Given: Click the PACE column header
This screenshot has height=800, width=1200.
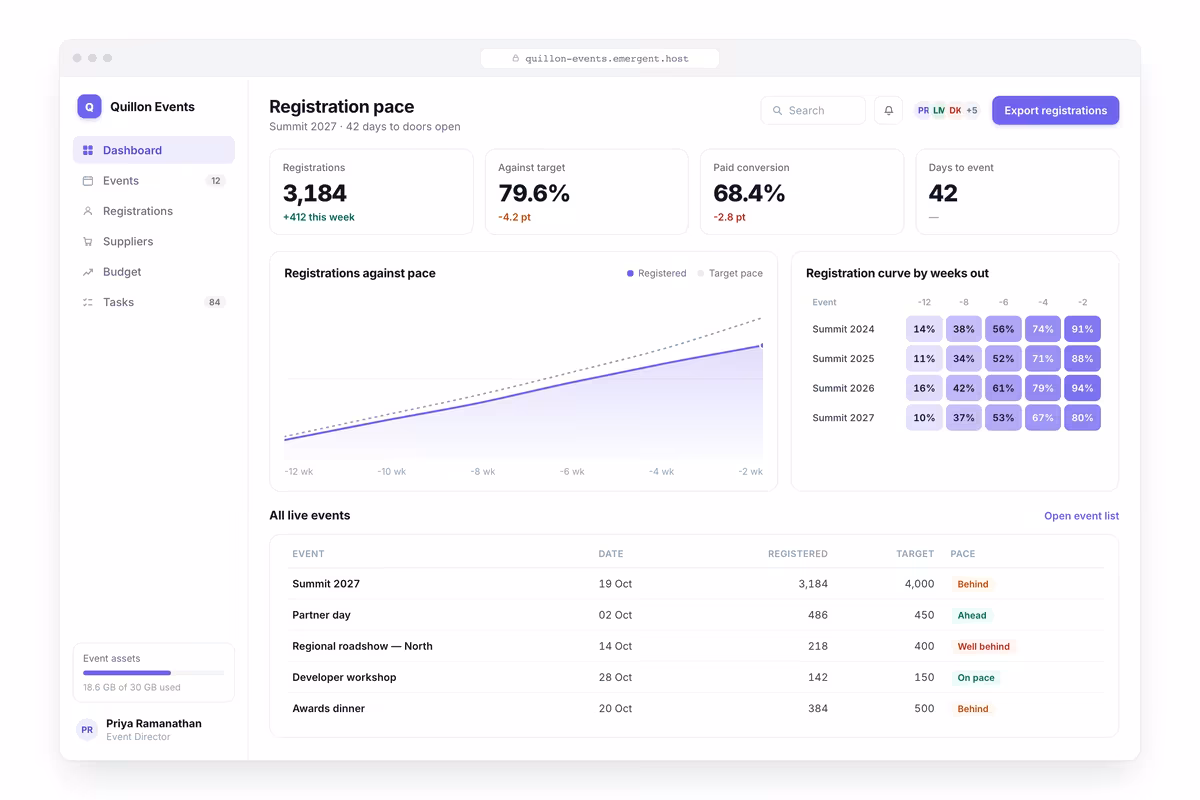Looking at the screenshot, I should 963,554.
